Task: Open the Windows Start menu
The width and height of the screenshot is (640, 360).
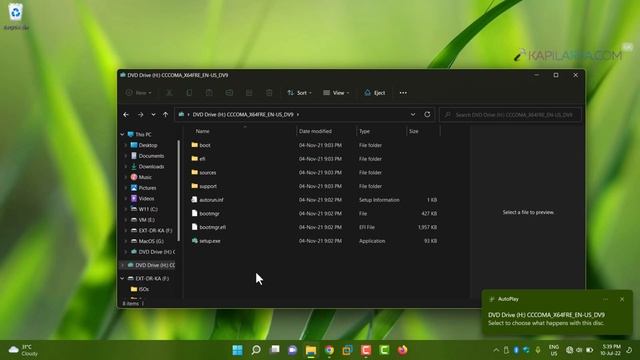Action: point(238,350)
